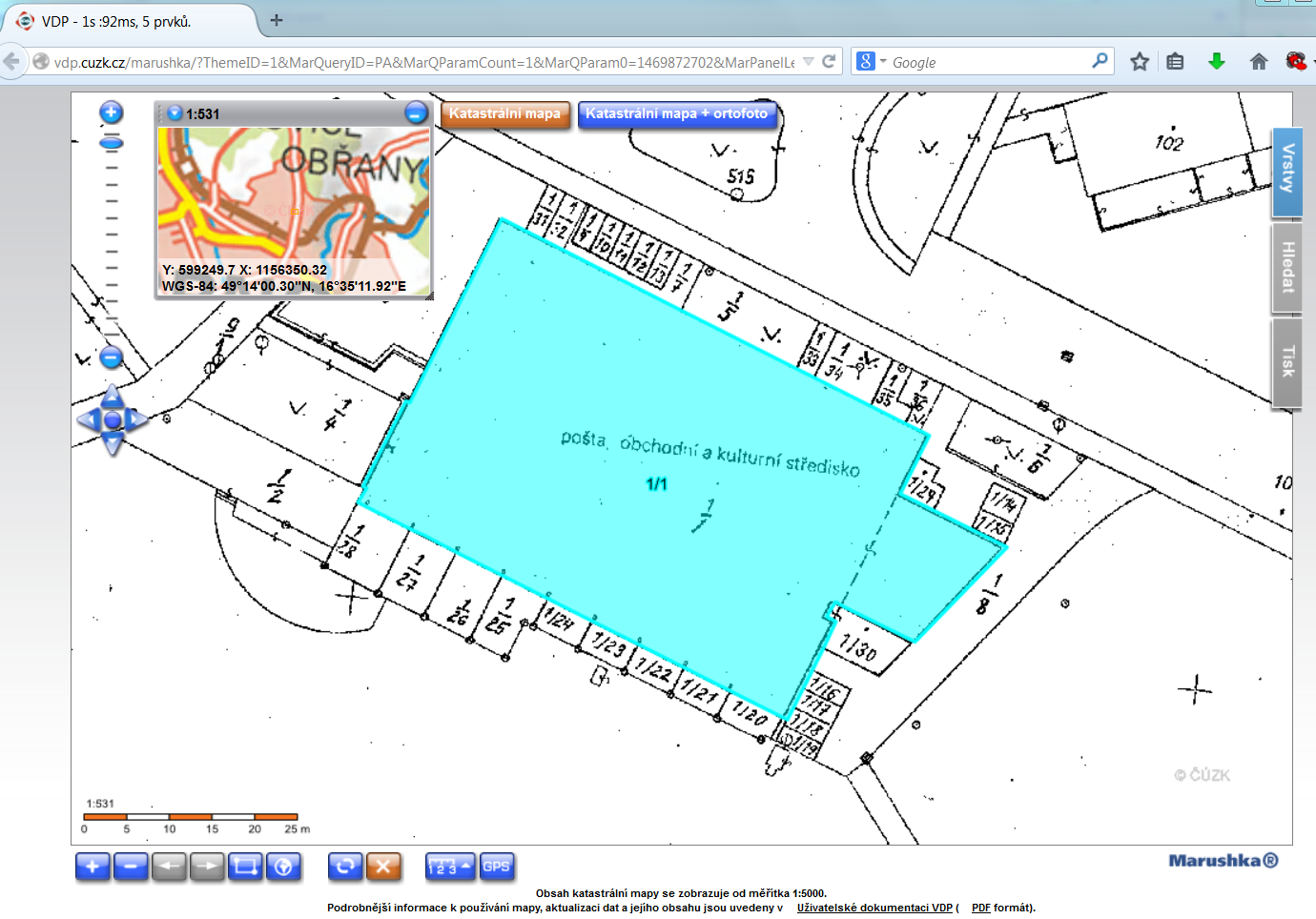Screen dimensions: 1316x919
Task: Open the GPS coordinates tool
Action: [x=496, y=867]
